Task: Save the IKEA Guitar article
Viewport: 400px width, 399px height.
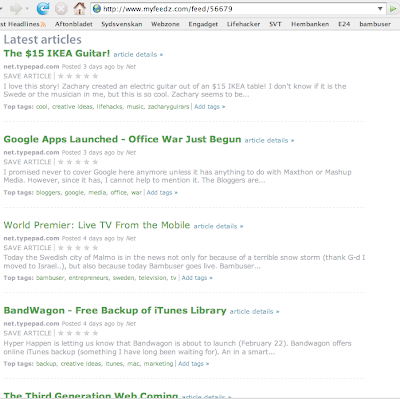Action: coord(28,76)
